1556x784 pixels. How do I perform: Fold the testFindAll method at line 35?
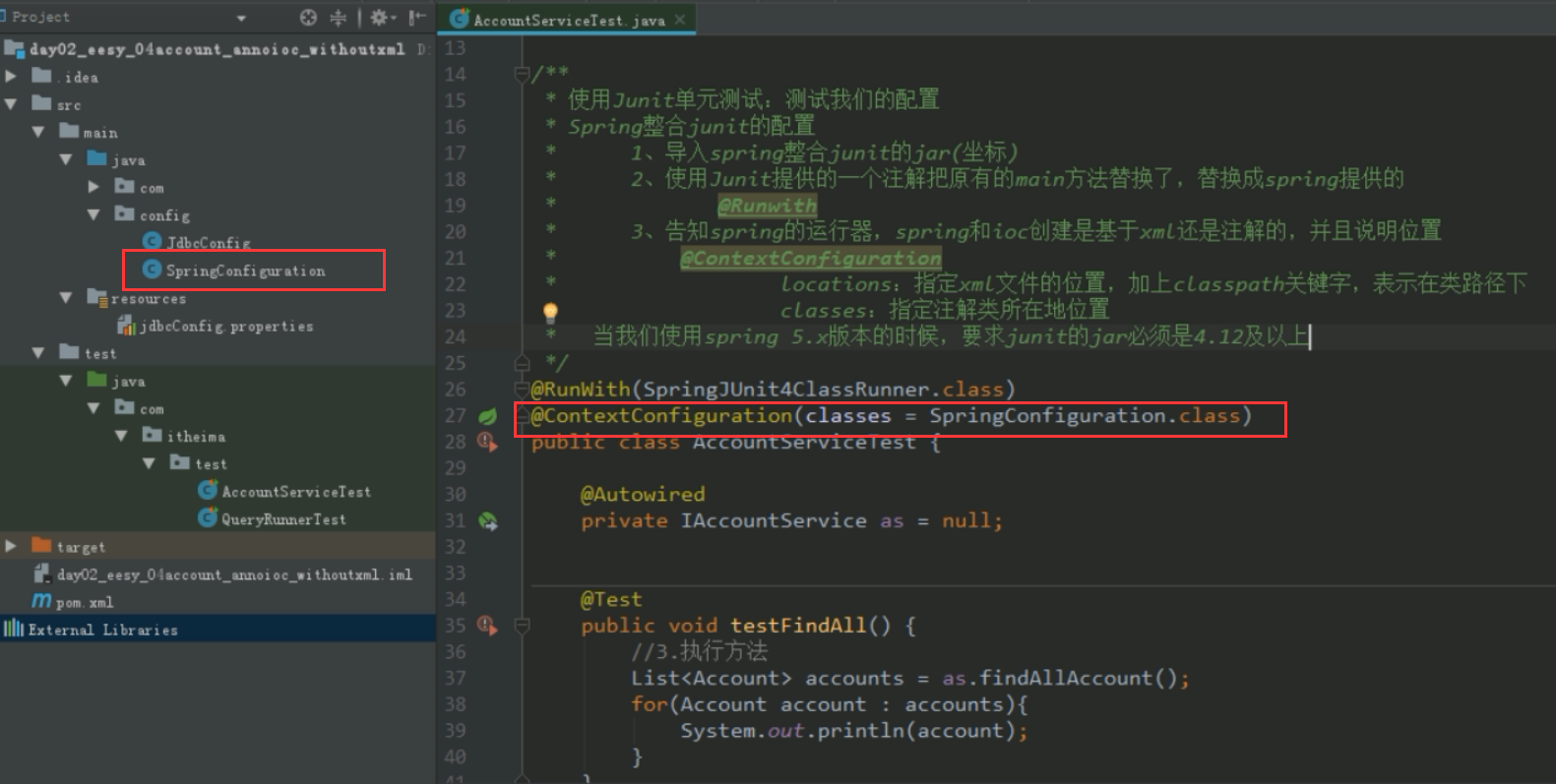(x=523, y=626)
